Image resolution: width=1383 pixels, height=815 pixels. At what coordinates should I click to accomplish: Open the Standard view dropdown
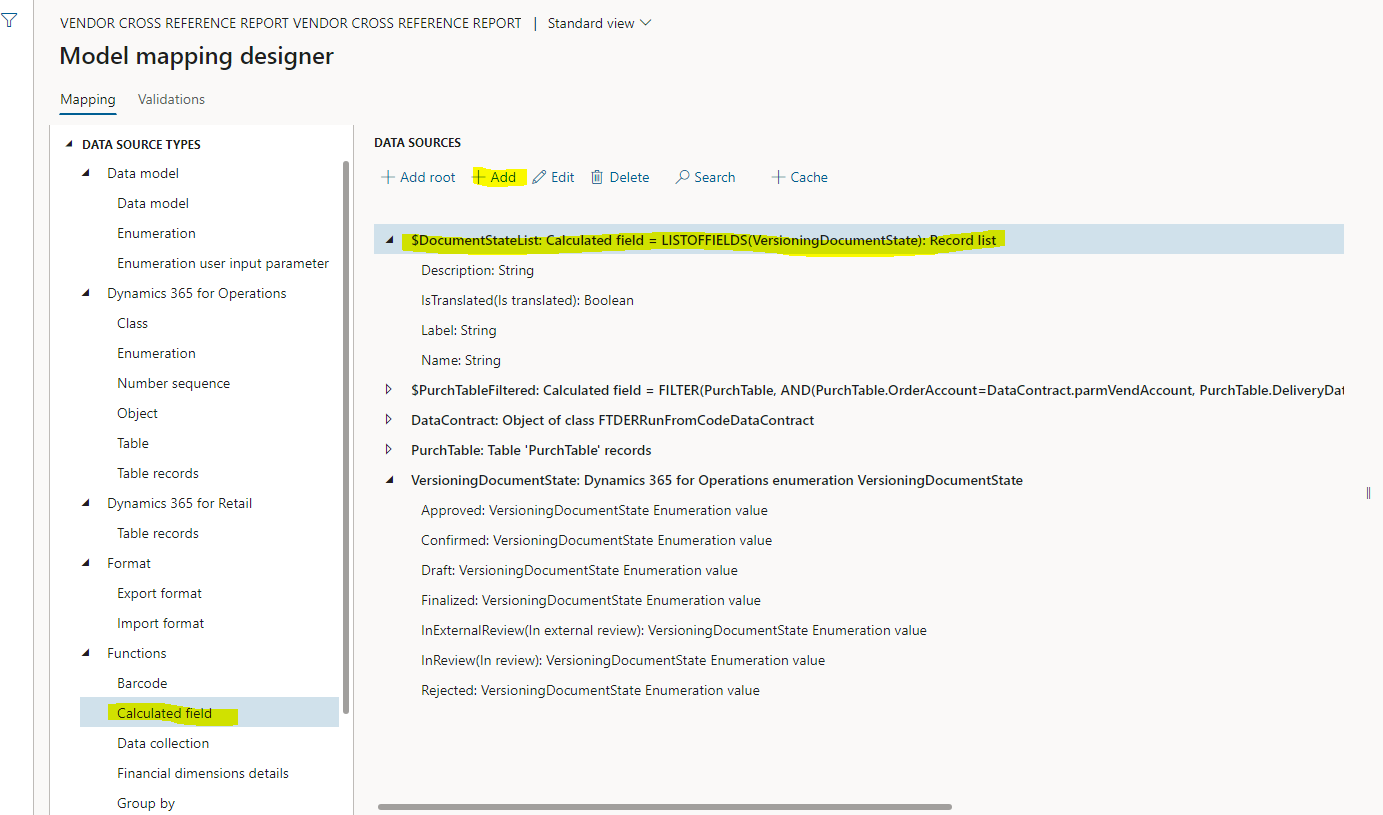pos(598,21)
